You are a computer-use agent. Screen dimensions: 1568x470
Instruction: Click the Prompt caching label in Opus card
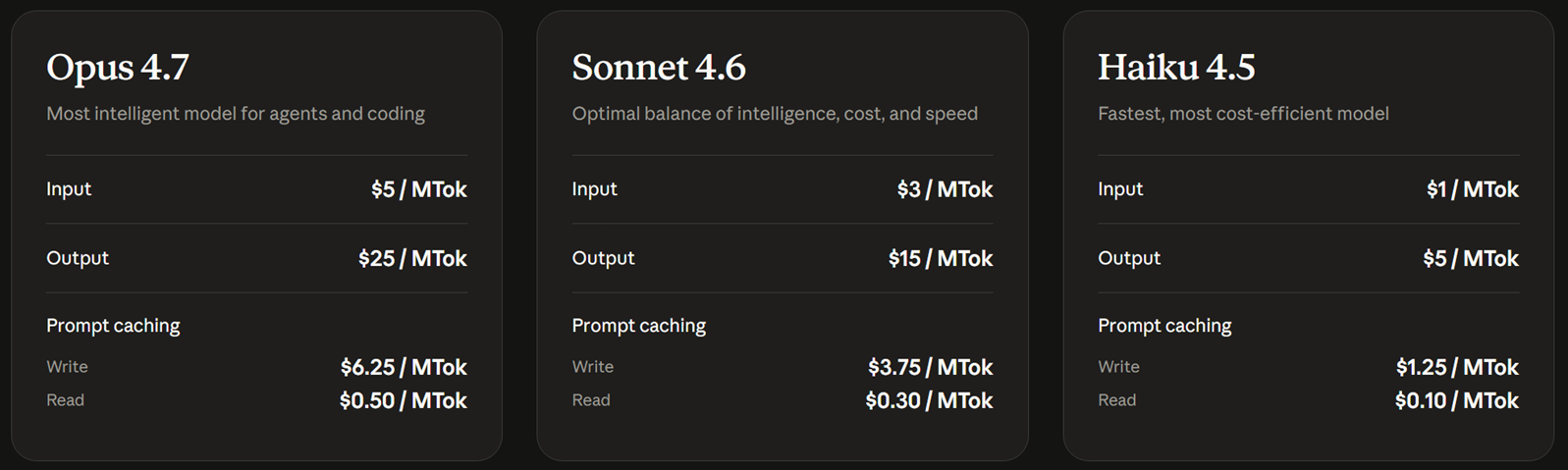[x=113, y=326]
